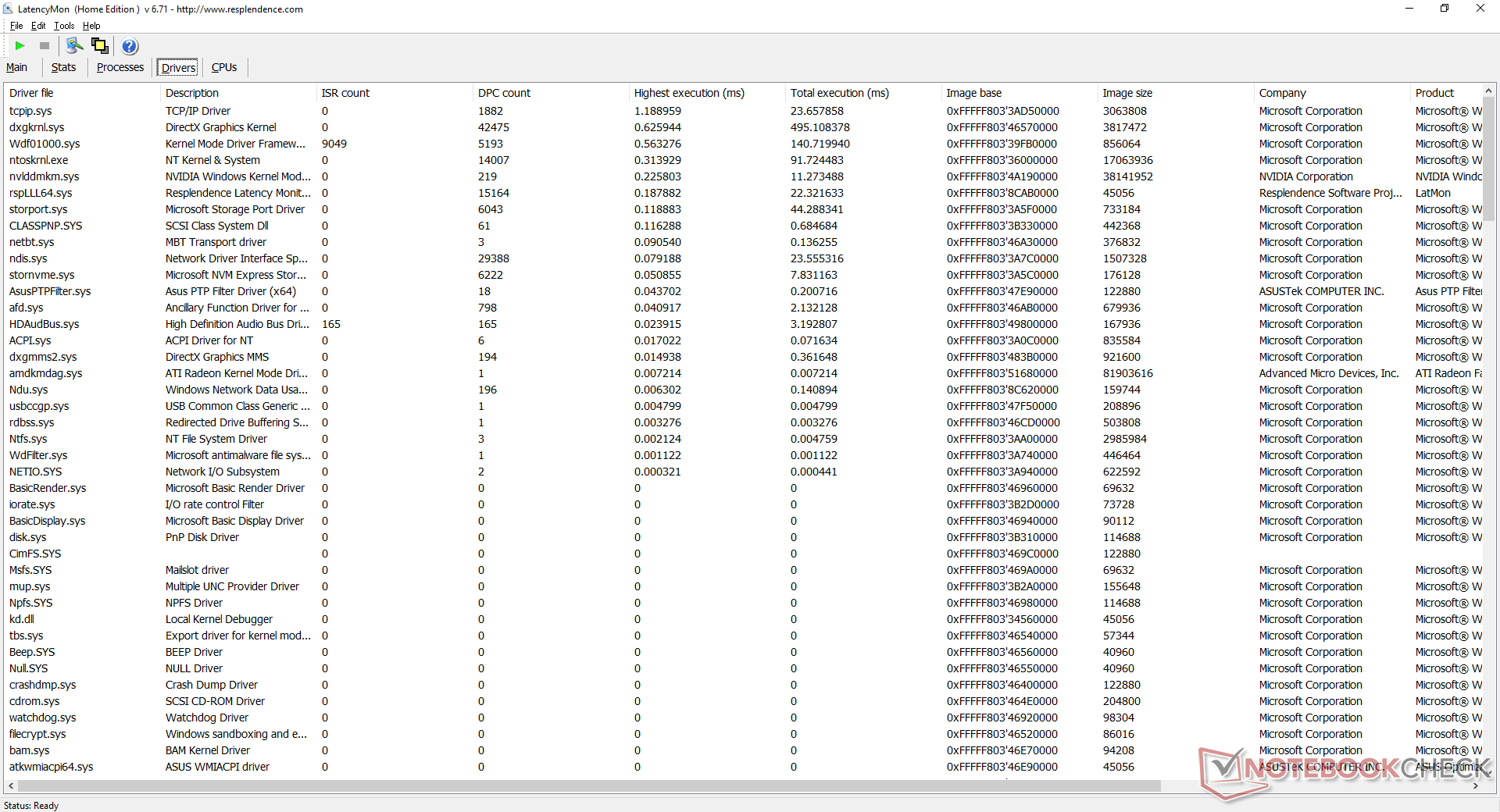Click the 'Network I/O Subsystem' description cell
Viewport: 1500px width, 812px height.
tap(223, 472)
